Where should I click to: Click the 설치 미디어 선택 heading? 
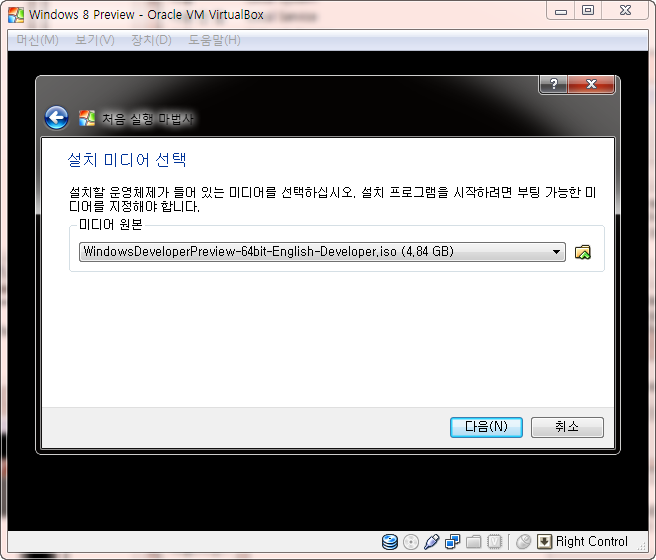coord(127,160)
